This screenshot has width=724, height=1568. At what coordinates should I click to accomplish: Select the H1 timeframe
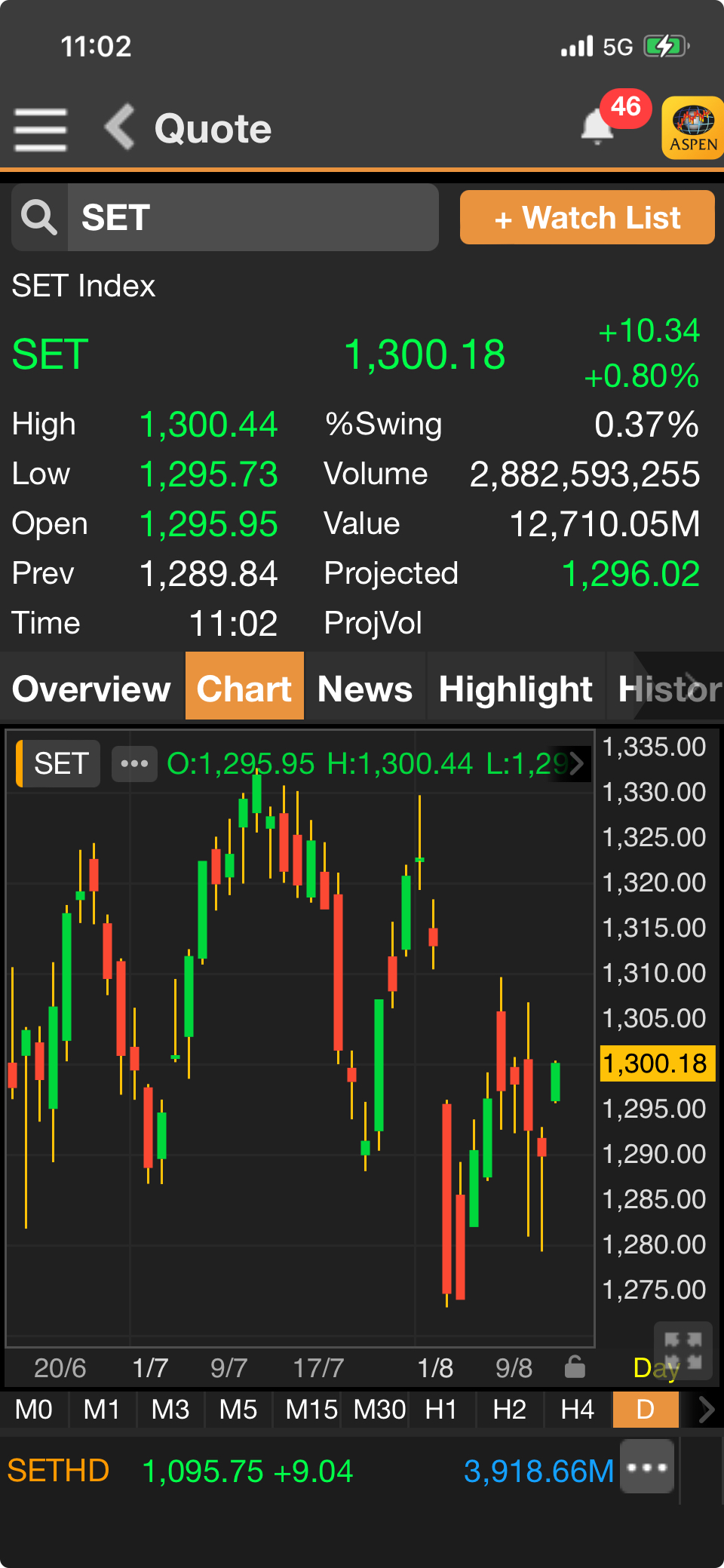(442, 1409)
